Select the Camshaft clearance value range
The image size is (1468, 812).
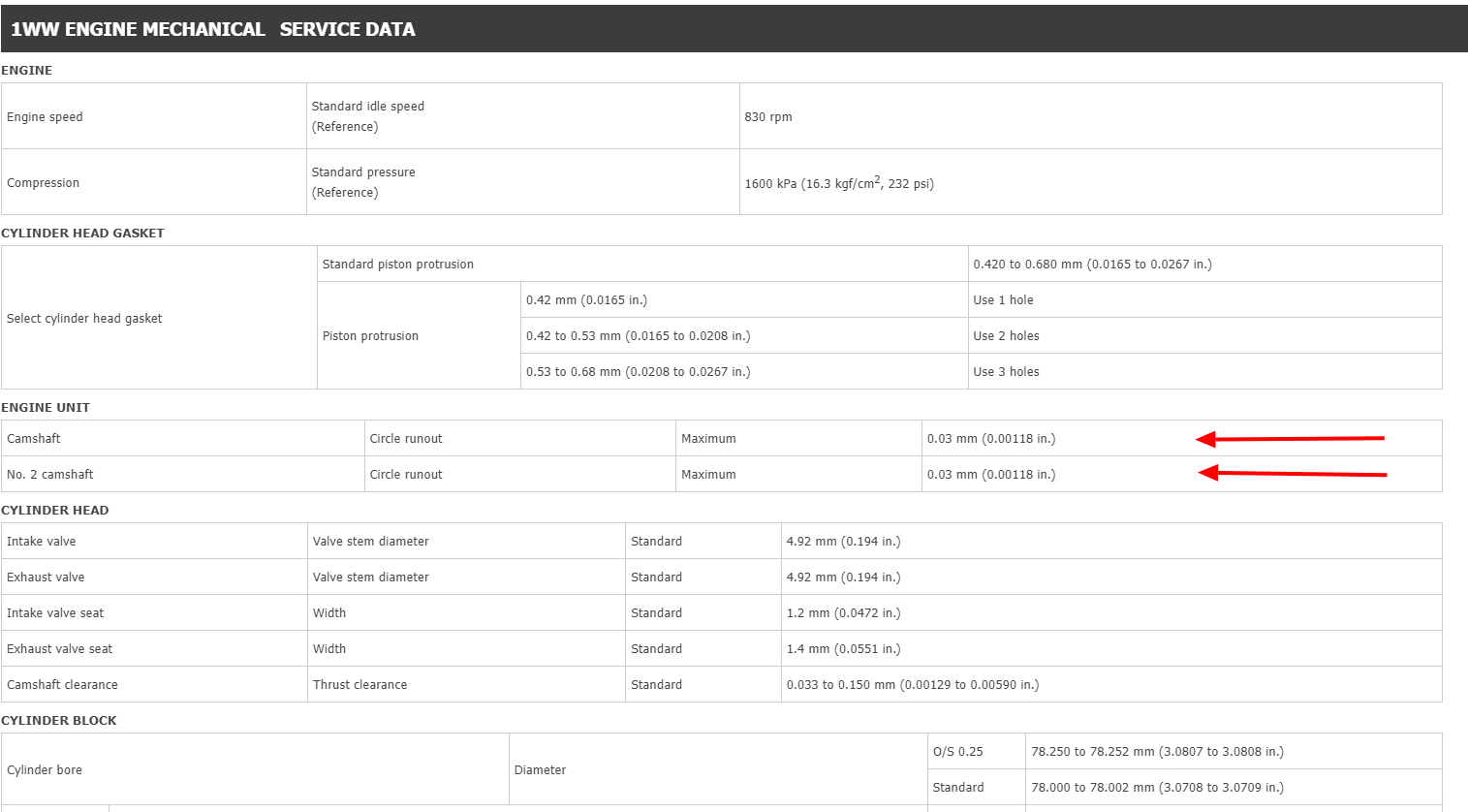point(912,685)
